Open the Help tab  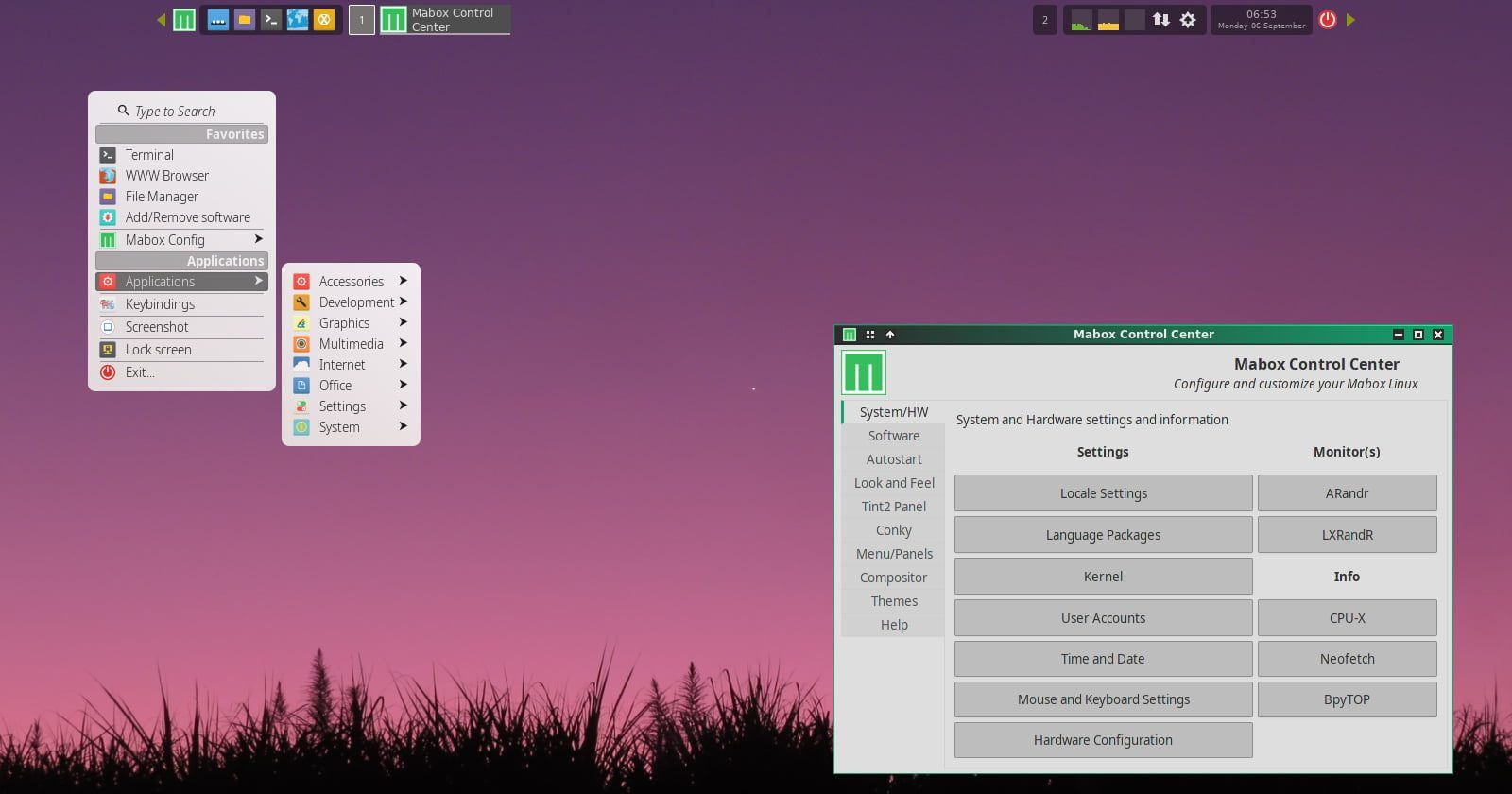(x=893, y=625)
